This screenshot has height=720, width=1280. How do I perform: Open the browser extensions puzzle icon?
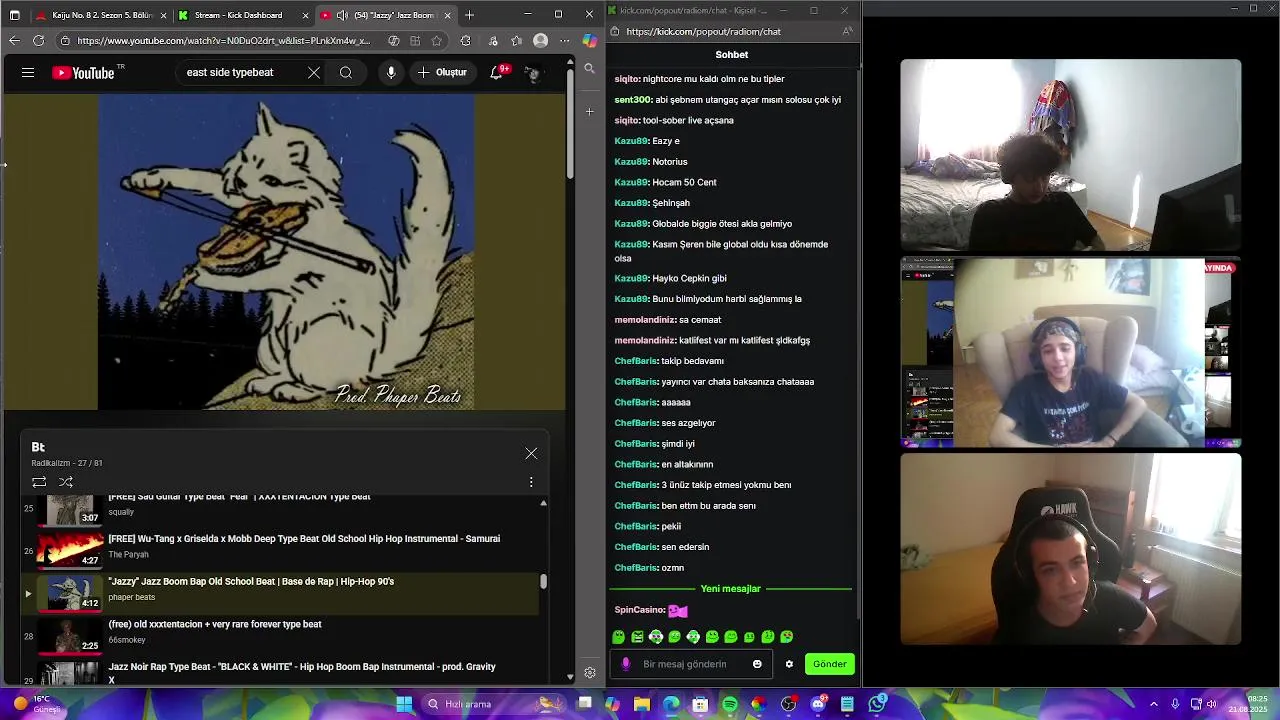tap(466, 41)
